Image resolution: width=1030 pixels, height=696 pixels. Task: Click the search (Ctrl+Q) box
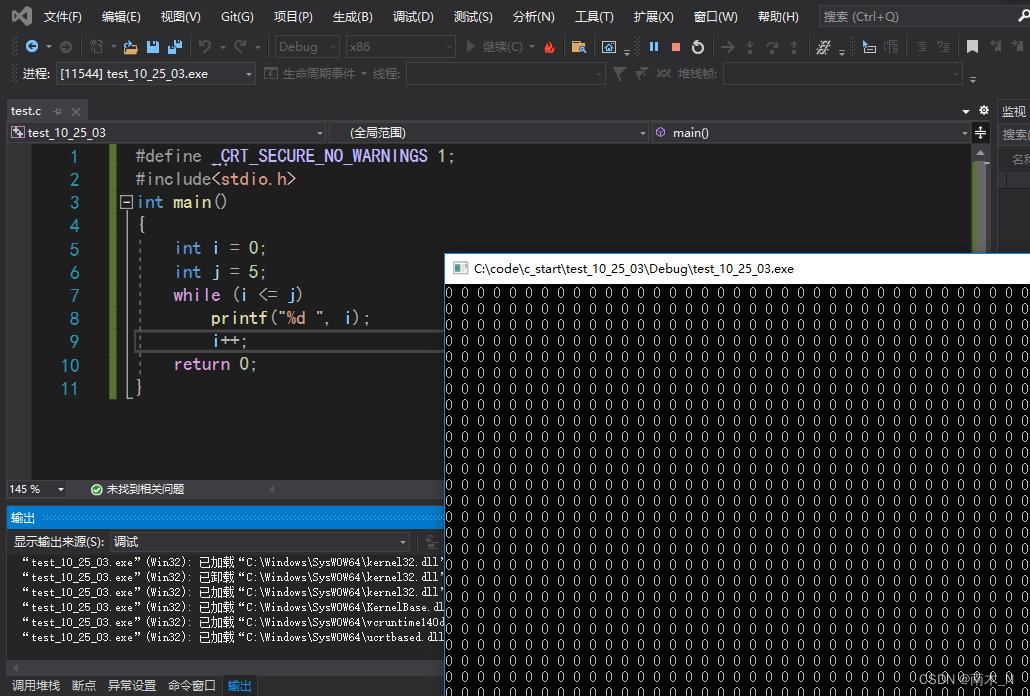(x=924, y=16)
